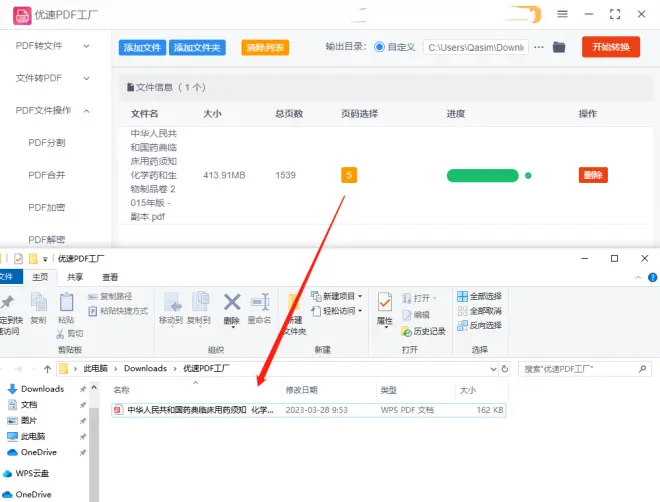Open the 新建项目 dropdown in ribbon

tap(338, 296)
